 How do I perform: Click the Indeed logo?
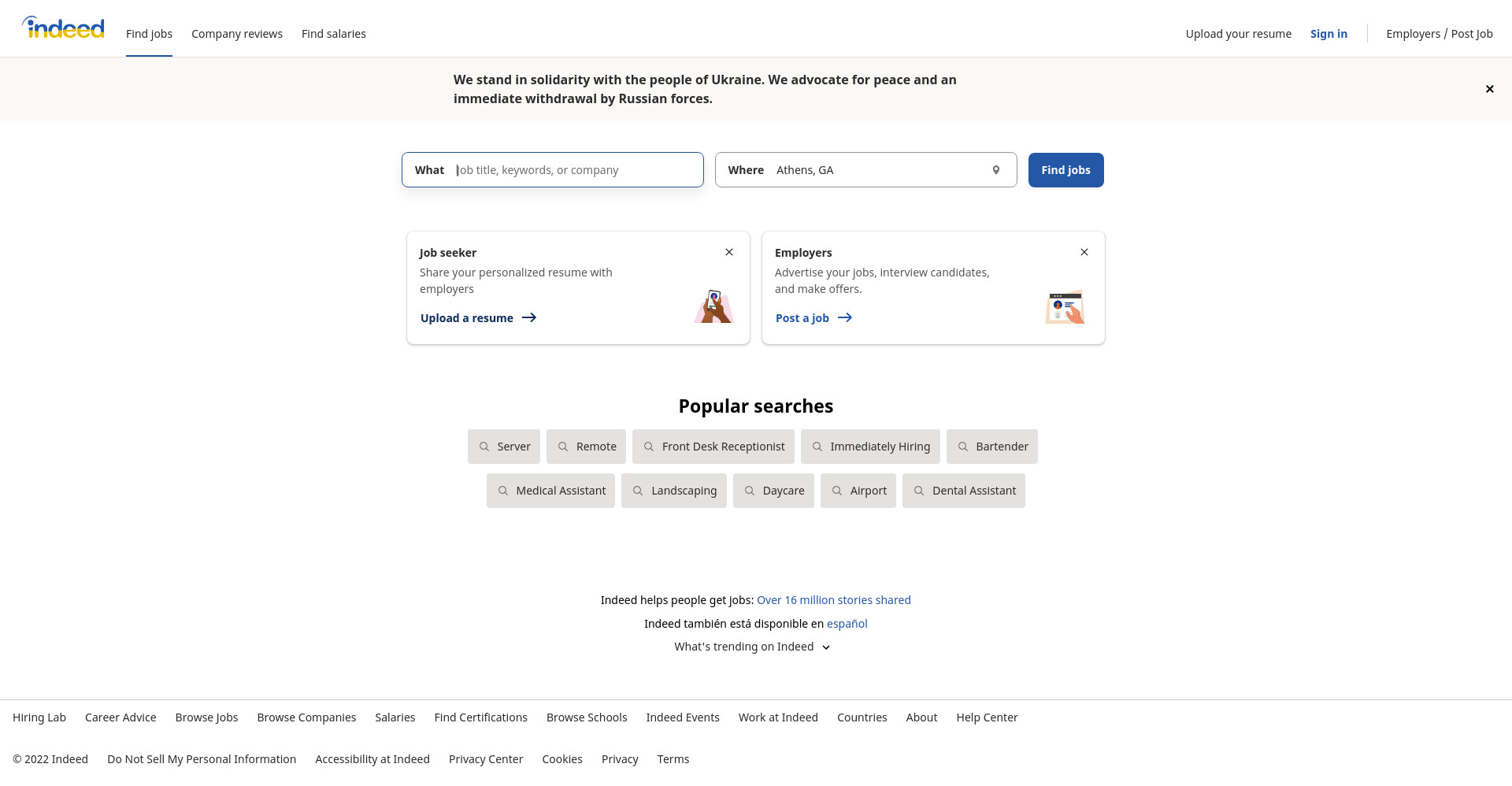tap(63, 28)
